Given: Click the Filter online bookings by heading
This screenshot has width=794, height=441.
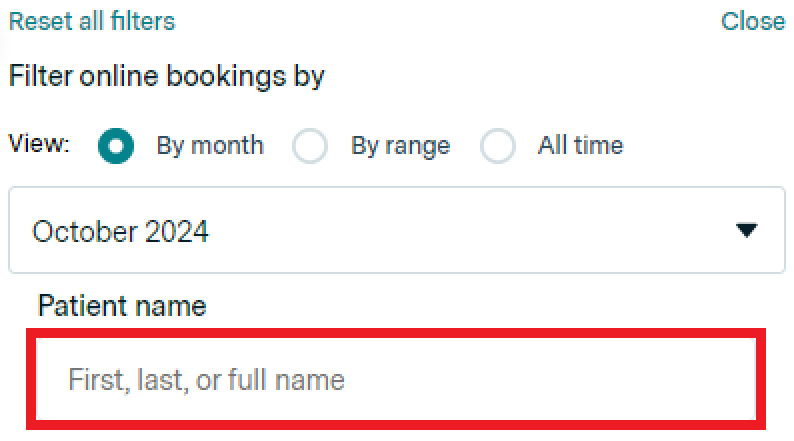Looking at the screenshot, I should pos(167,76).
